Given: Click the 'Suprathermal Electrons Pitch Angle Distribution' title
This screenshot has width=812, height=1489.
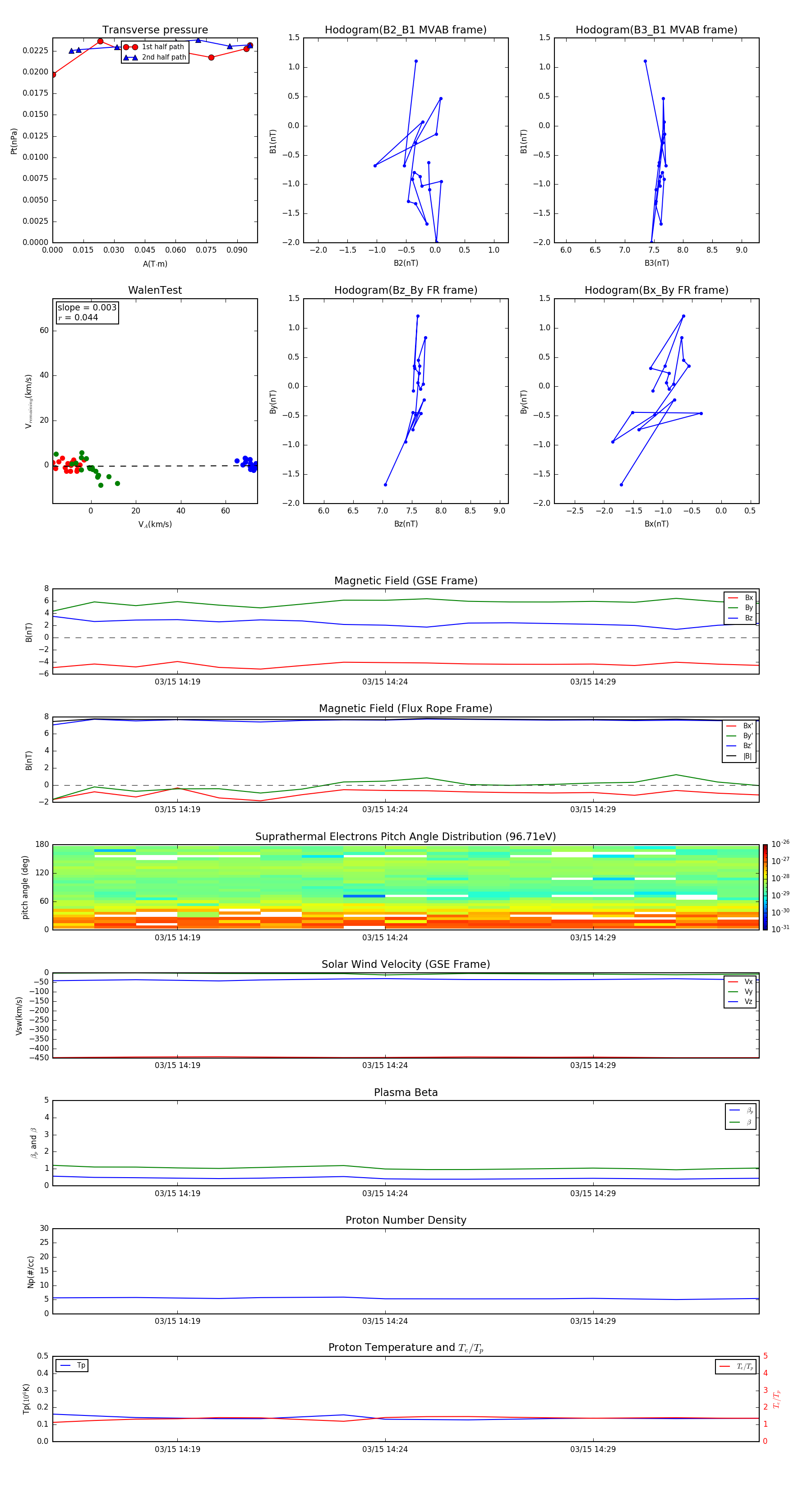Looking at the screenshot, I should click(x=406, y=837).
